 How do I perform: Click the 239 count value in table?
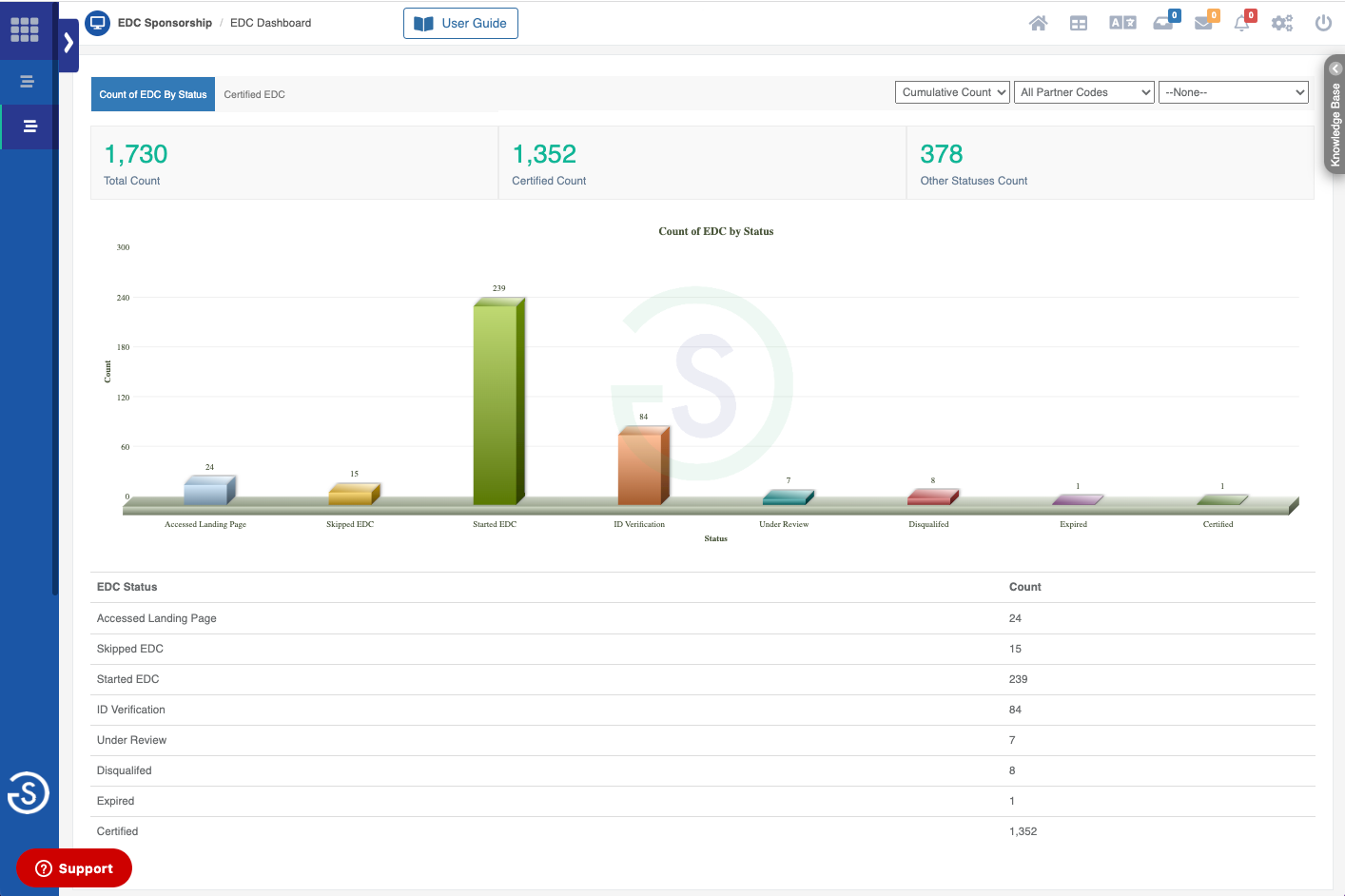pyautogui.click(x=1018, y=679)
